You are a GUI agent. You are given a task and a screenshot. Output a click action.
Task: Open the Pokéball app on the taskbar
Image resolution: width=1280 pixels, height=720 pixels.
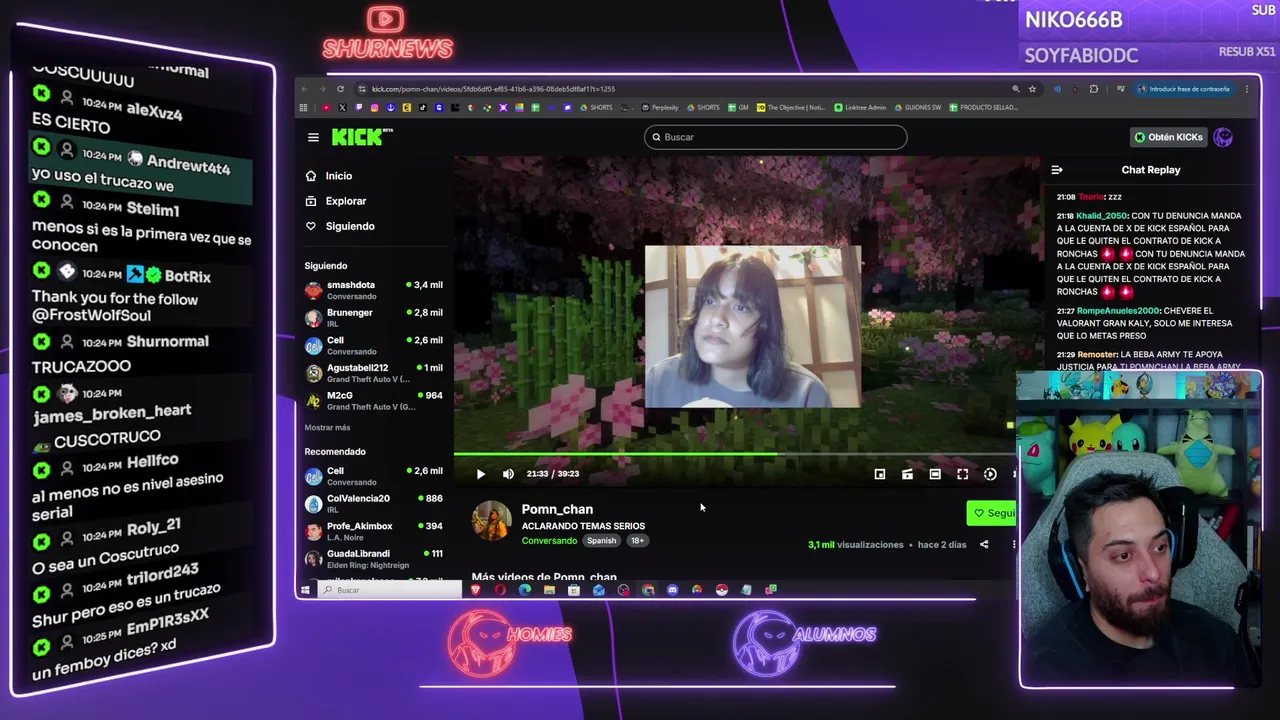(x=721, y=590)
